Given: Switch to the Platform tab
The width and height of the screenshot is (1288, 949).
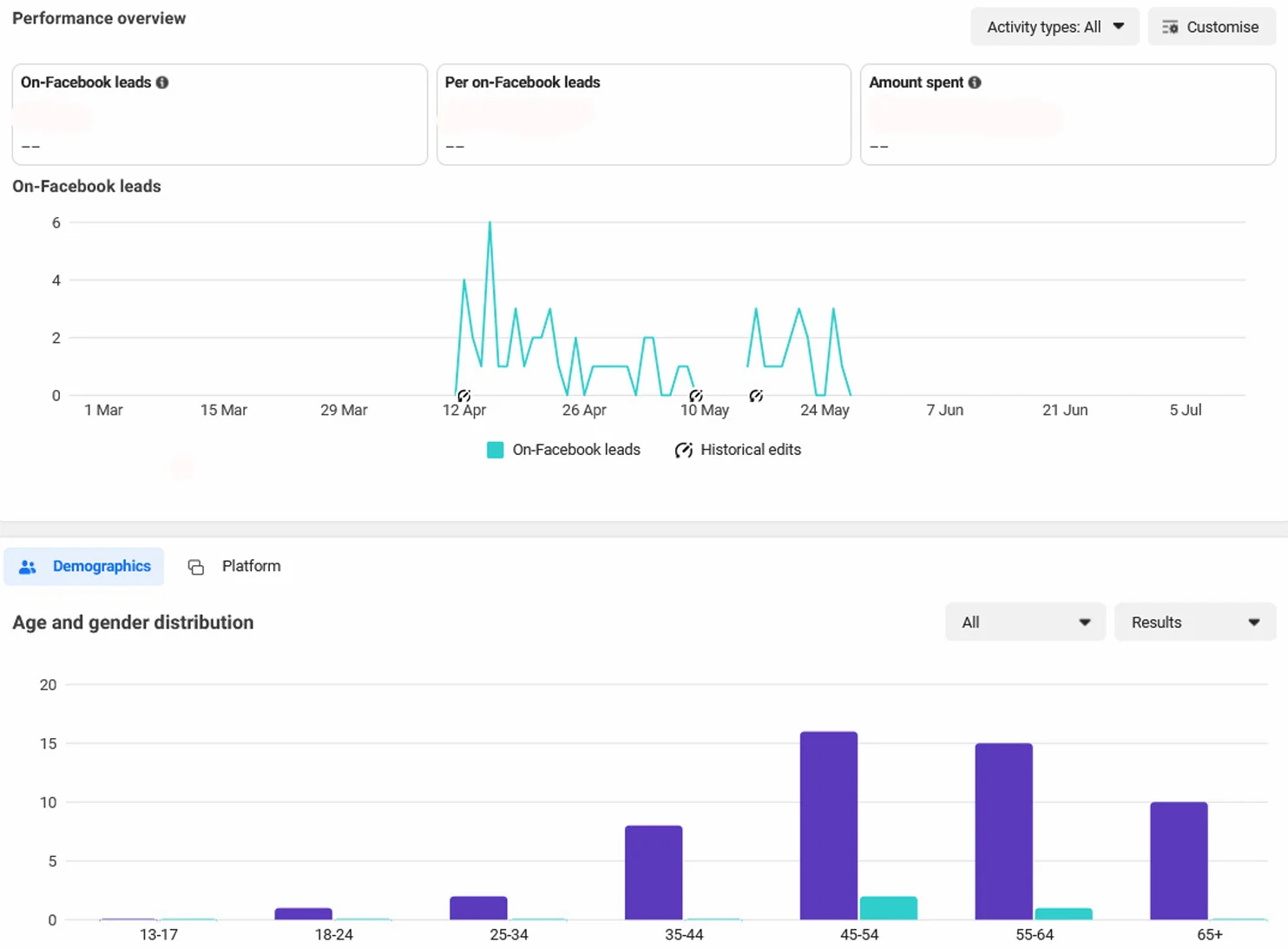Looking at the screenshot, I should (234, 567).
